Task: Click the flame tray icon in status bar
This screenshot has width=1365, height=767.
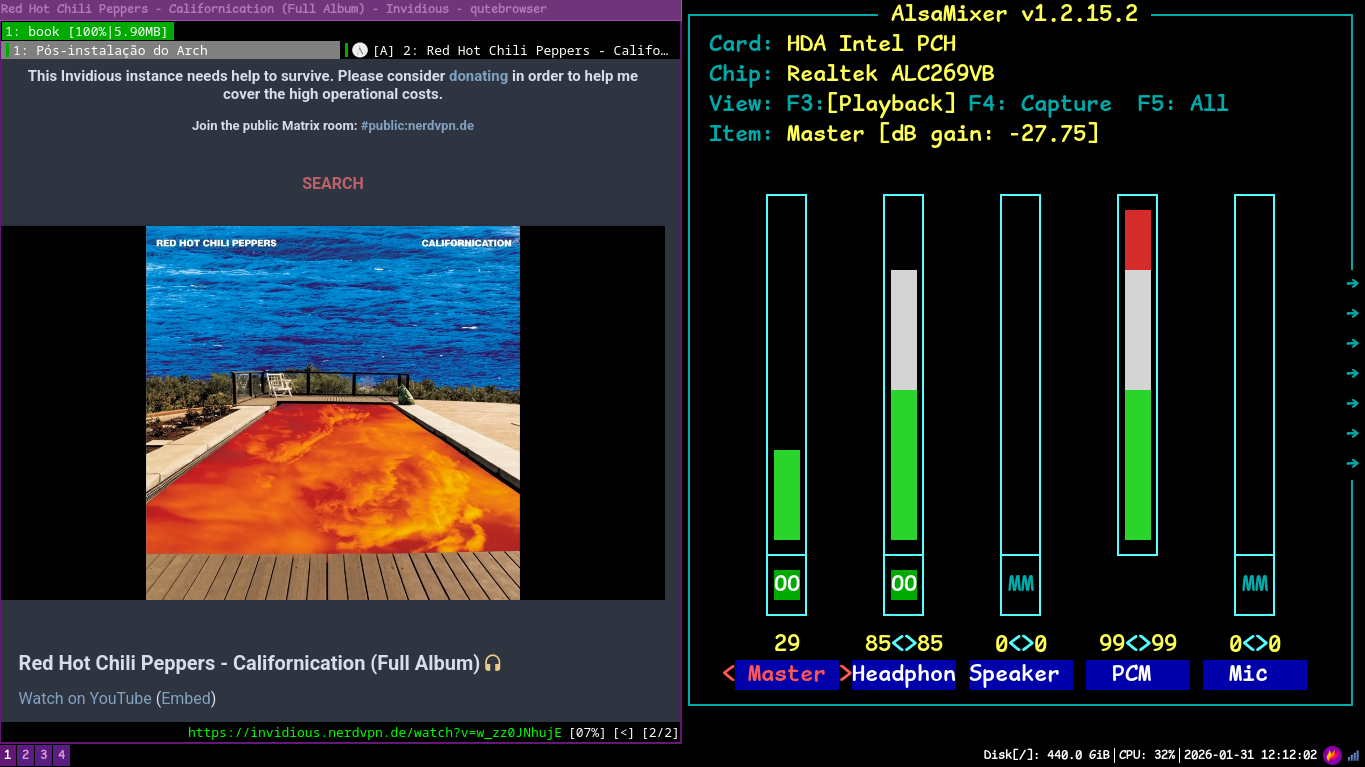Action: 1332,755
